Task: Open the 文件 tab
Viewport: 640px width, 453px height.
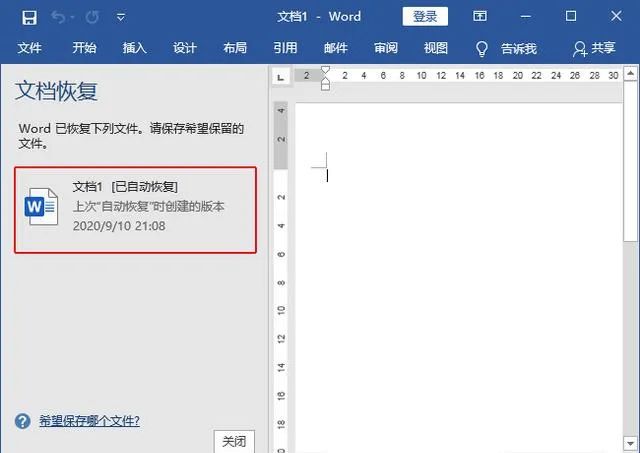Action: point(29,48)
